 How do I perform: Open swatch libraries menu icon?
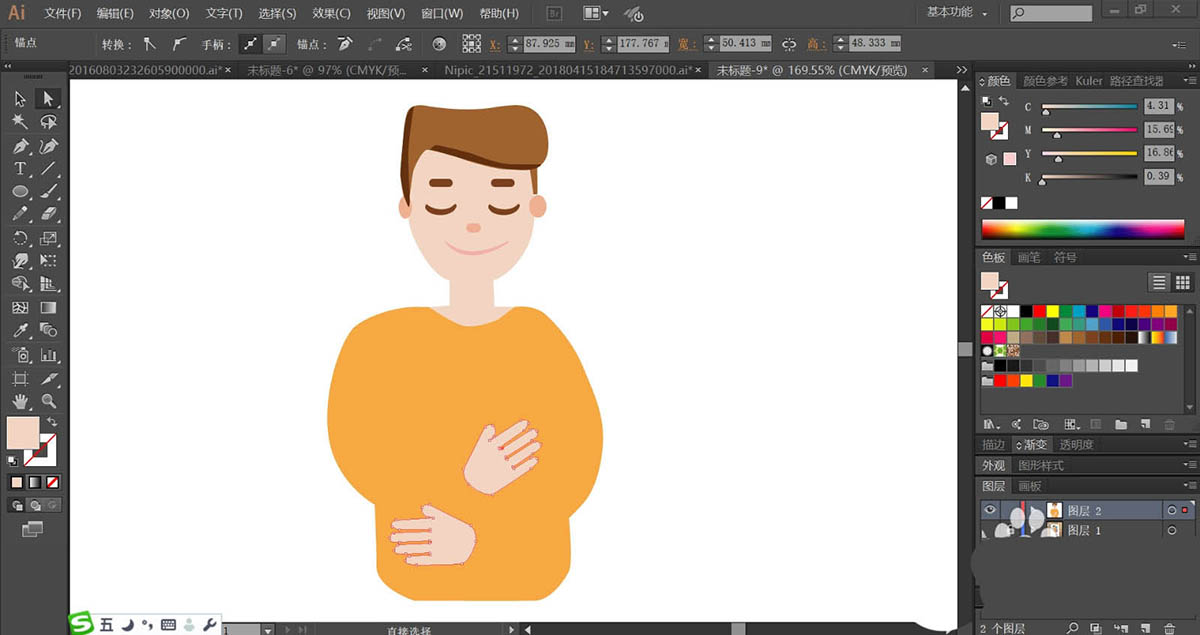[991, 424]
